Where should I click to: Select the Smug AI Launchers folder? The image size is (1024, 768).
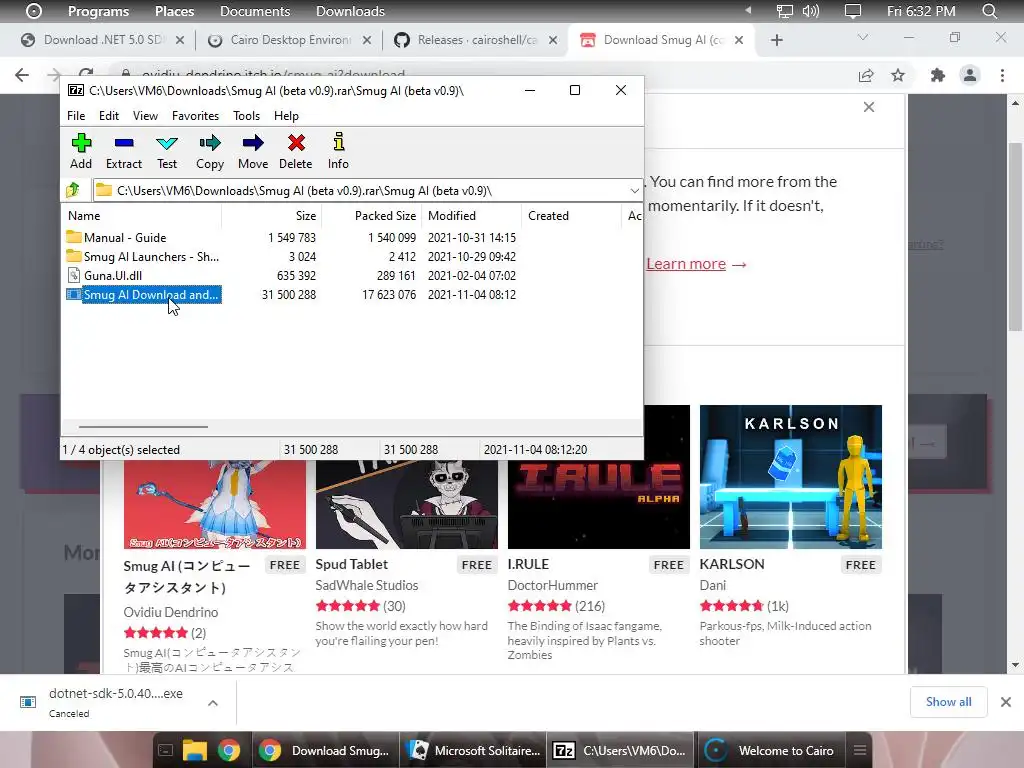point(143,257)
